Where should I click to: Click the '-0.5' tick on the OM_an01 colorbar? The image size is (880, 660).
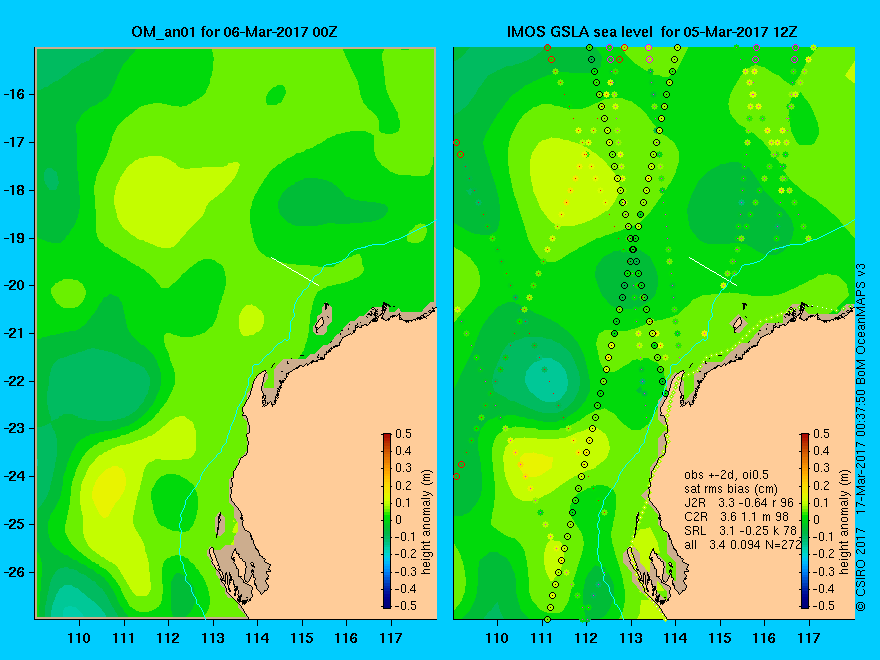405,606
